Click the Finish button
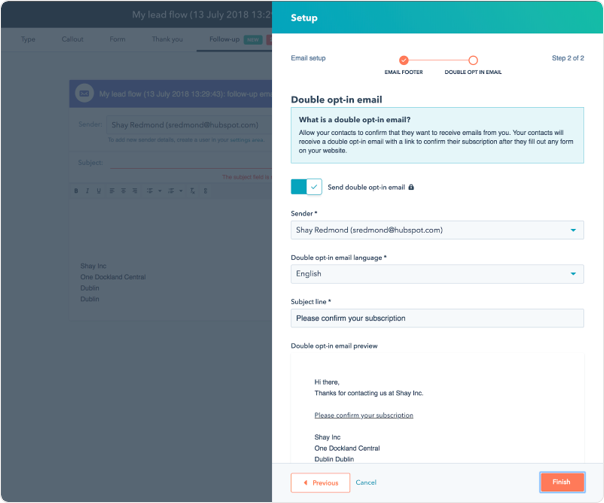Viewport: 604px width, 503px height. [x=561, y=482]
